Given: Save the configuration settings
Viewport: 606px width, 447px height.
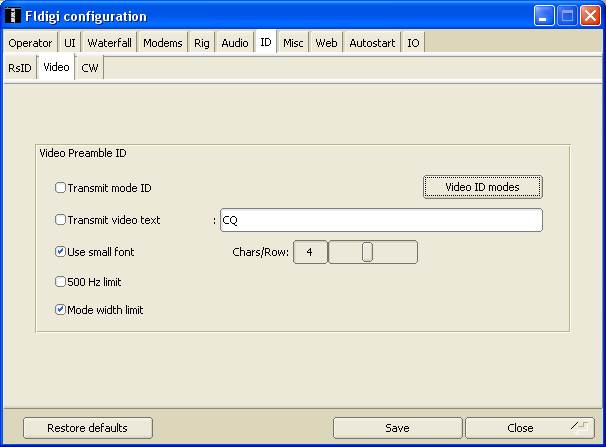Looking at the screenshot, I should [397, 428].
